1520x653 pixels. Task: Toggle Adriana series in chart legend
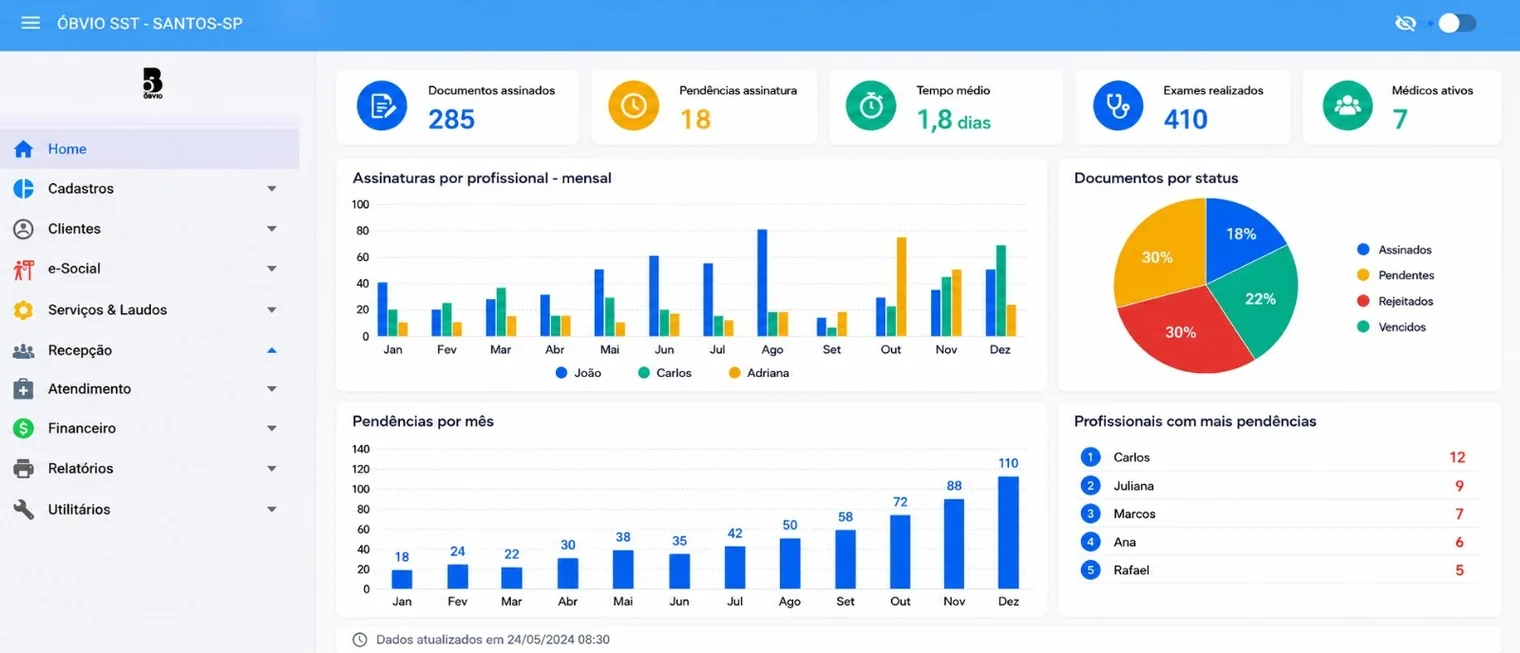(x=759, y=373)
